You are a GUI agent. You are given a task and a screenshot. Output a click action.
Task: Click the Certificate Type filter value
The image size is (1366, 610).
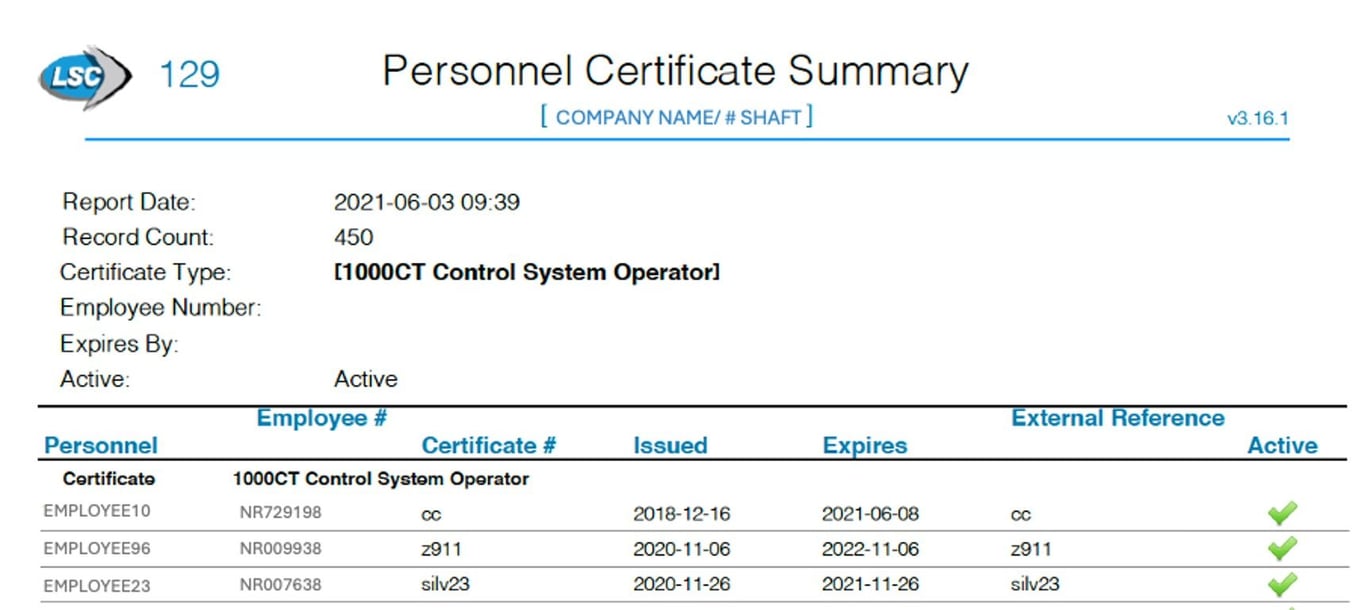click(527, 272)
